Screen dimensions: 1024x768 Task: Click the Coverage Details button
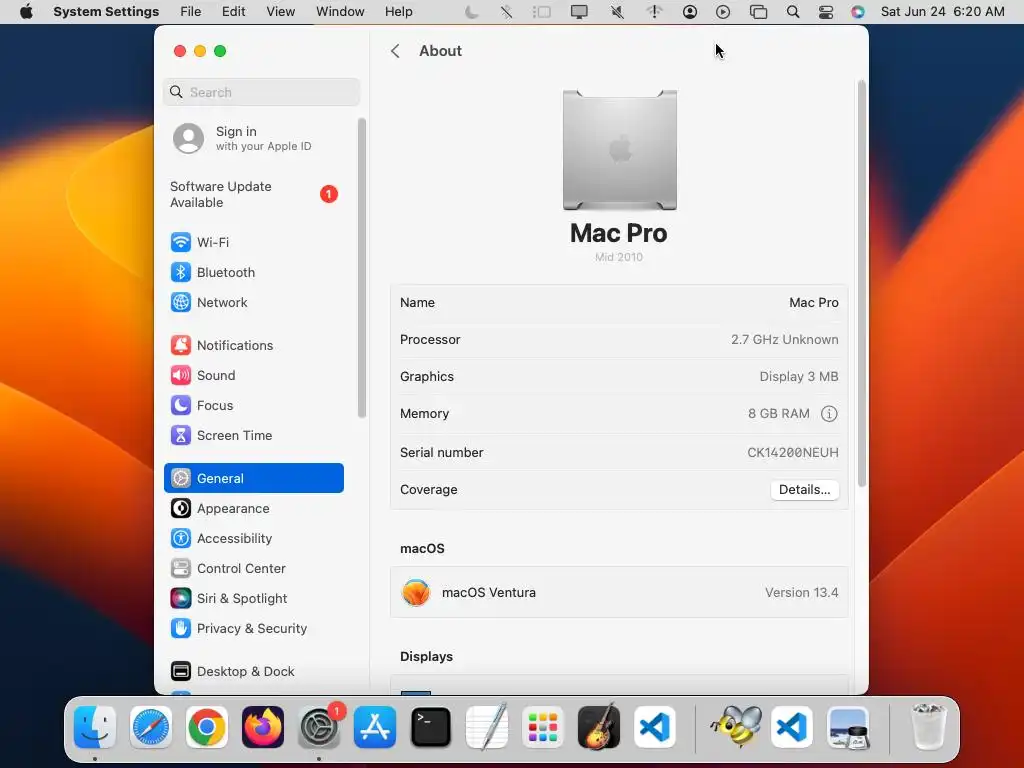[805, 490]
